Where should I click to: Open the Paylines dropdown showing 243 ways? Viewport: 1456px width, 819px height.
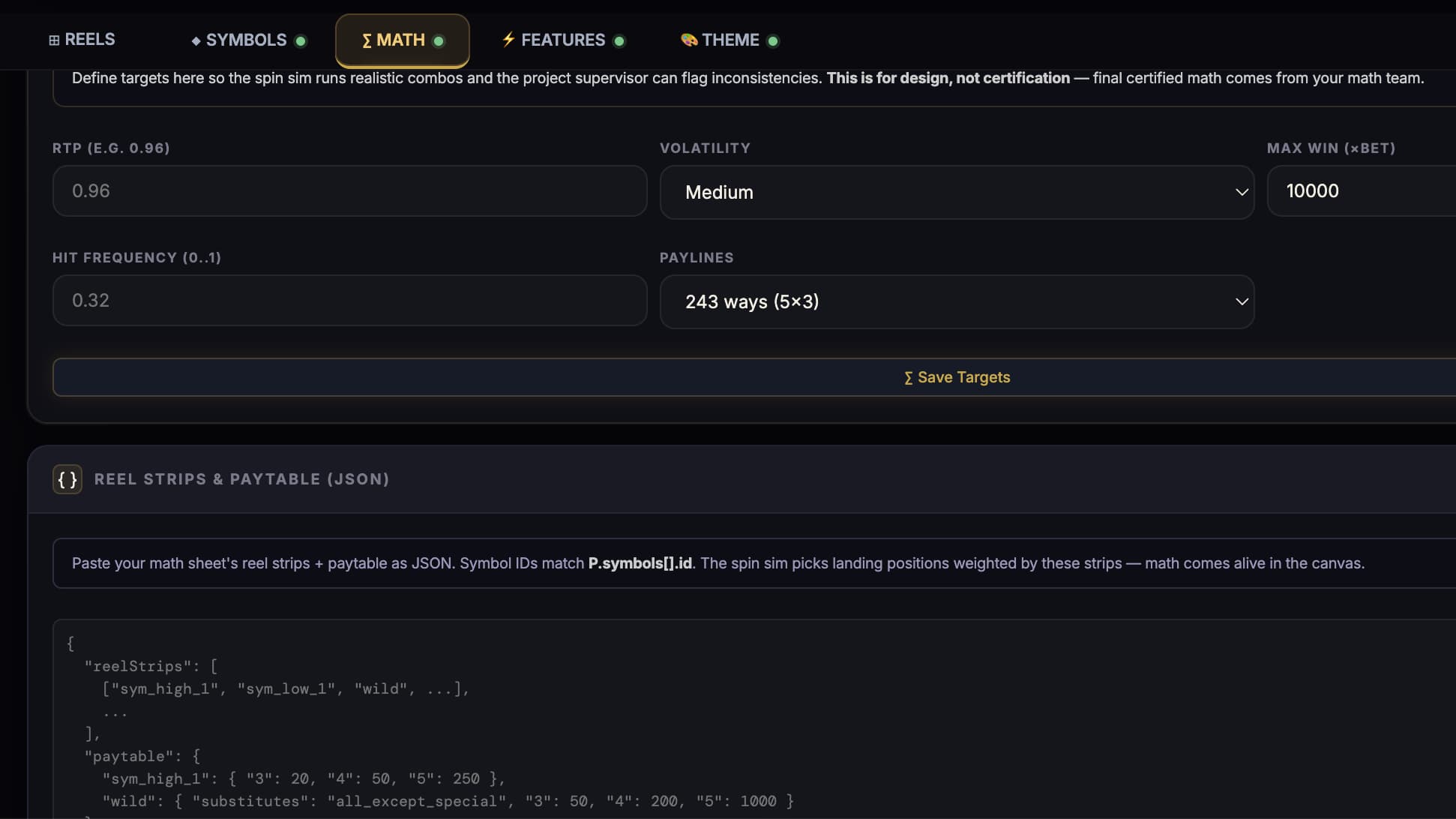click(957, 301)
